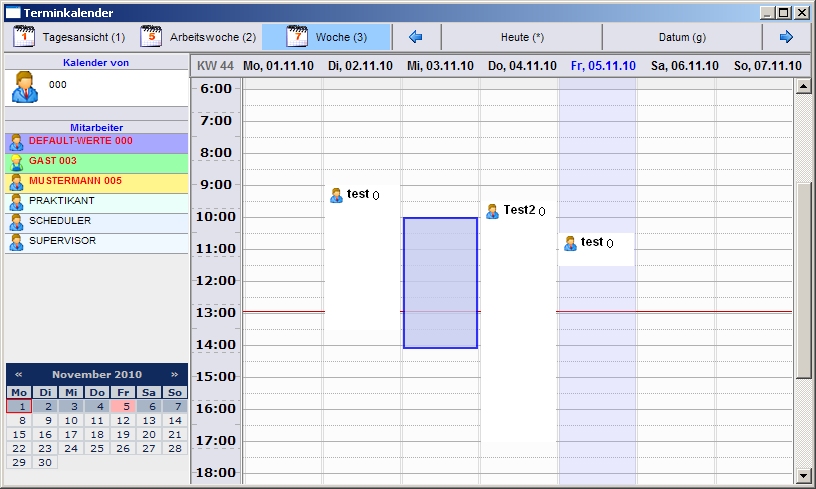This screenshot has height=489, width=816.
Task: Switch to Tagesansicht (1) view
Action: pos(69,37)
